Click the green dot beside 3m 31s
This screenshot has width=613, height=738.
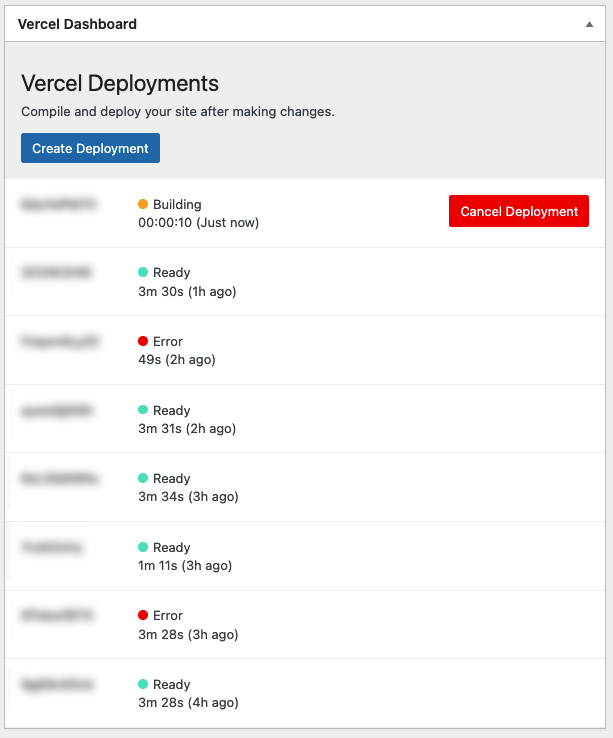pos(143,410)
